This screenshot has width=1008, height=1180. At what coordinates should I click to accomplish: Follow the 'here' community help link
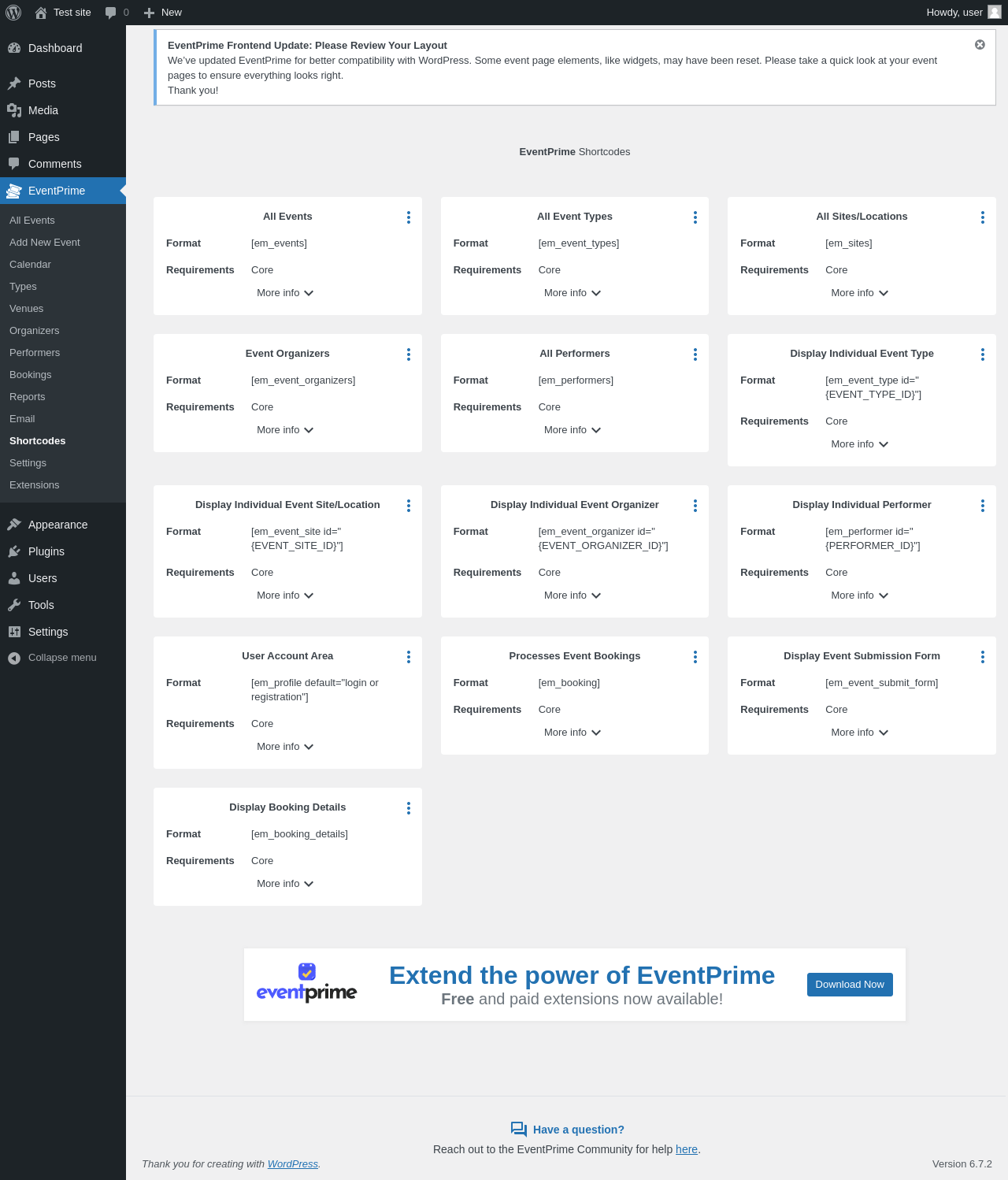pyautogui.click(x=687, y=1149)
